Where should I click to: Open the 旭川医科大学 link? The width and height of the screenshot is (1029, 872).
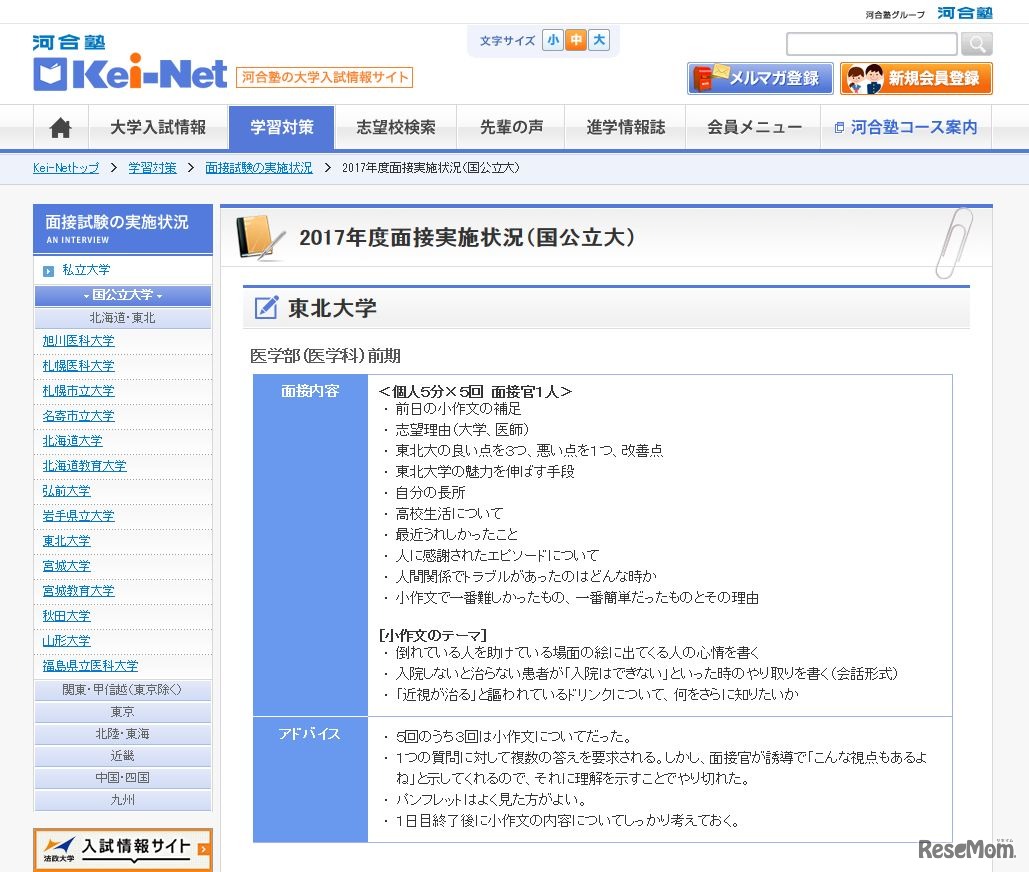[x=78, y=341]
